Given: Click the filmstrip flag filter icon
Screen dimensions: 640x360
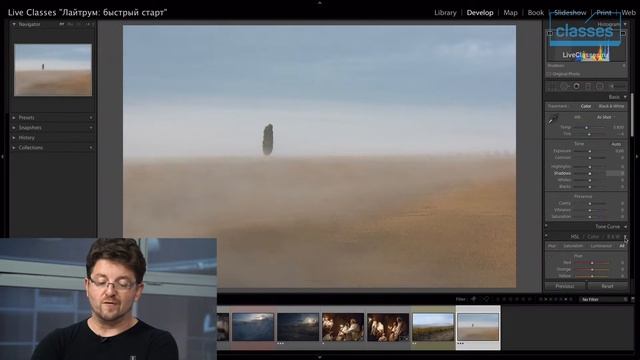Looking at the screenshot, I should [473, 299].
